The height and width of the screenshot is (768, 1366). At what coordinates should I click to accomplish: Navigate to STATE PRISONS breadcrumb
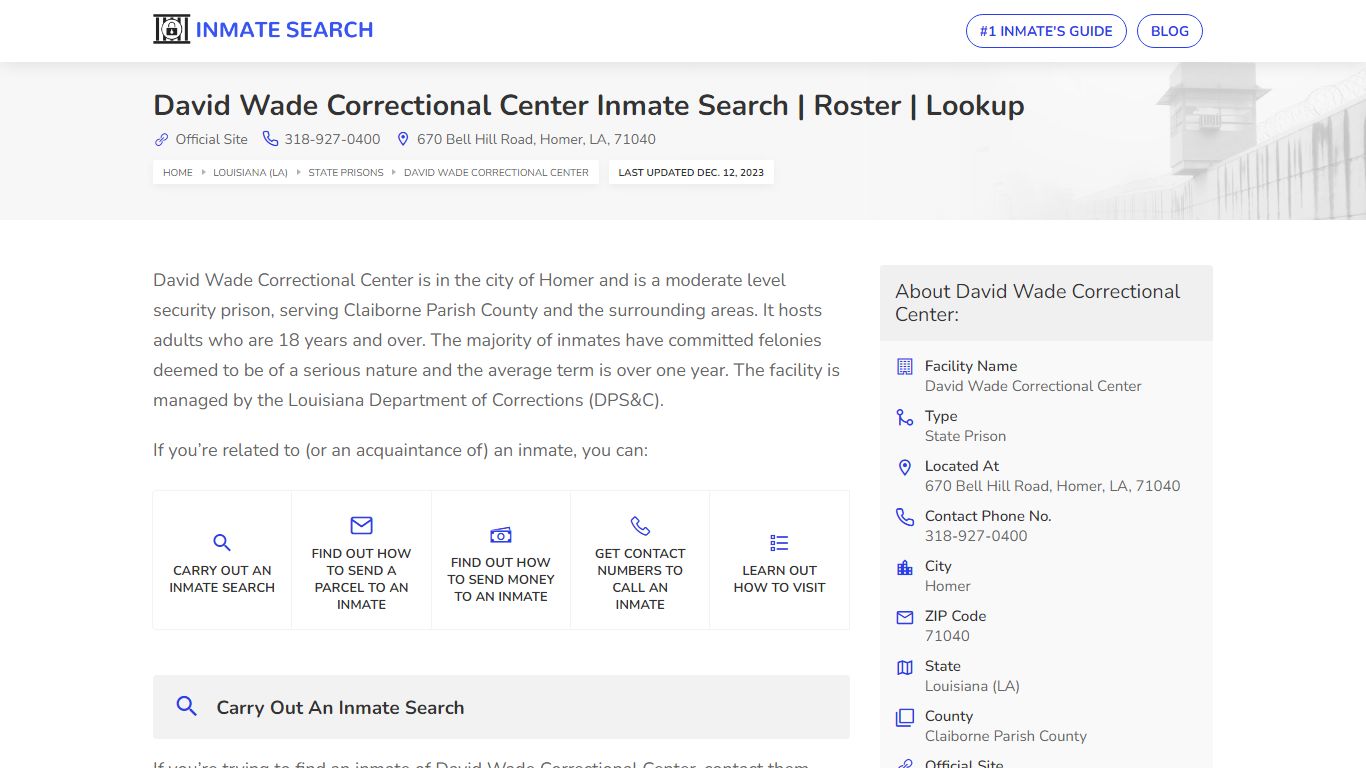[x=346, y=172]
